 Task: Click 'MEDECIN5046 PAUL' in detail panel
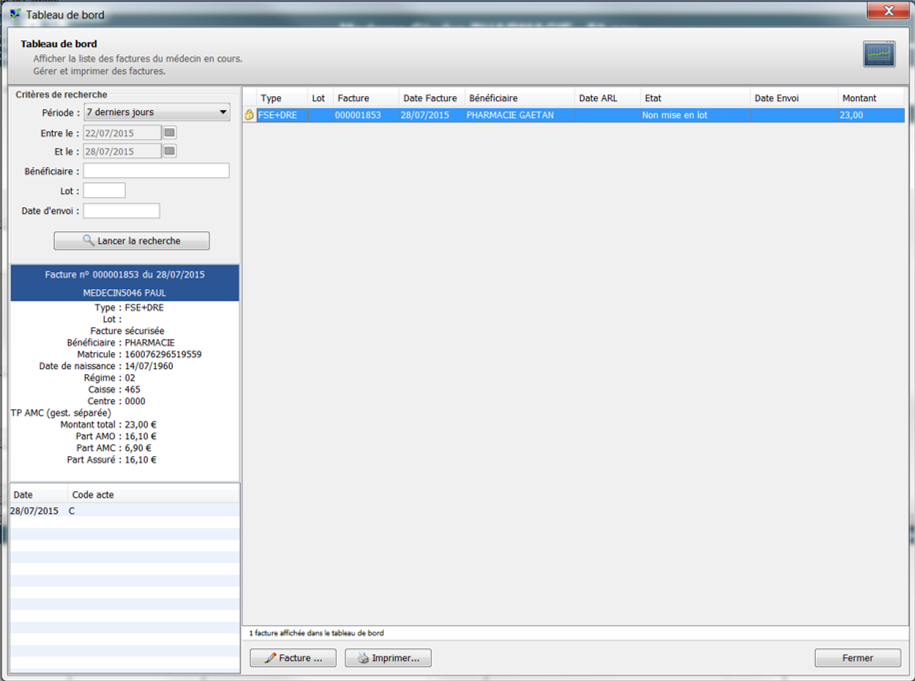[x=124, y=293]
